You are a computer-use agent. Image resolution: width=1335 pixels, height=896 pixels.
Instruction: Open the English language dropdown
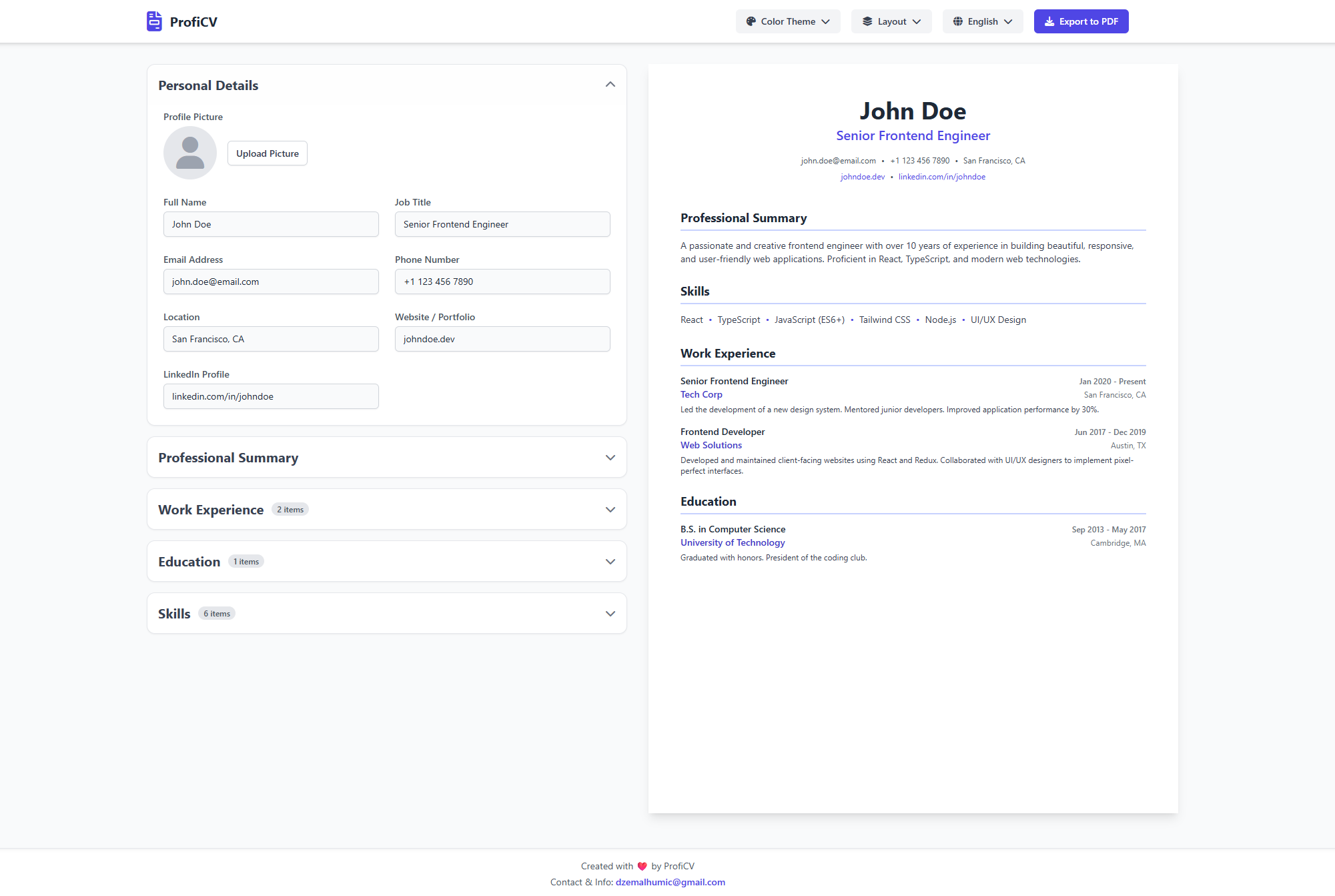pyautogui.click(x=983, y=21)
